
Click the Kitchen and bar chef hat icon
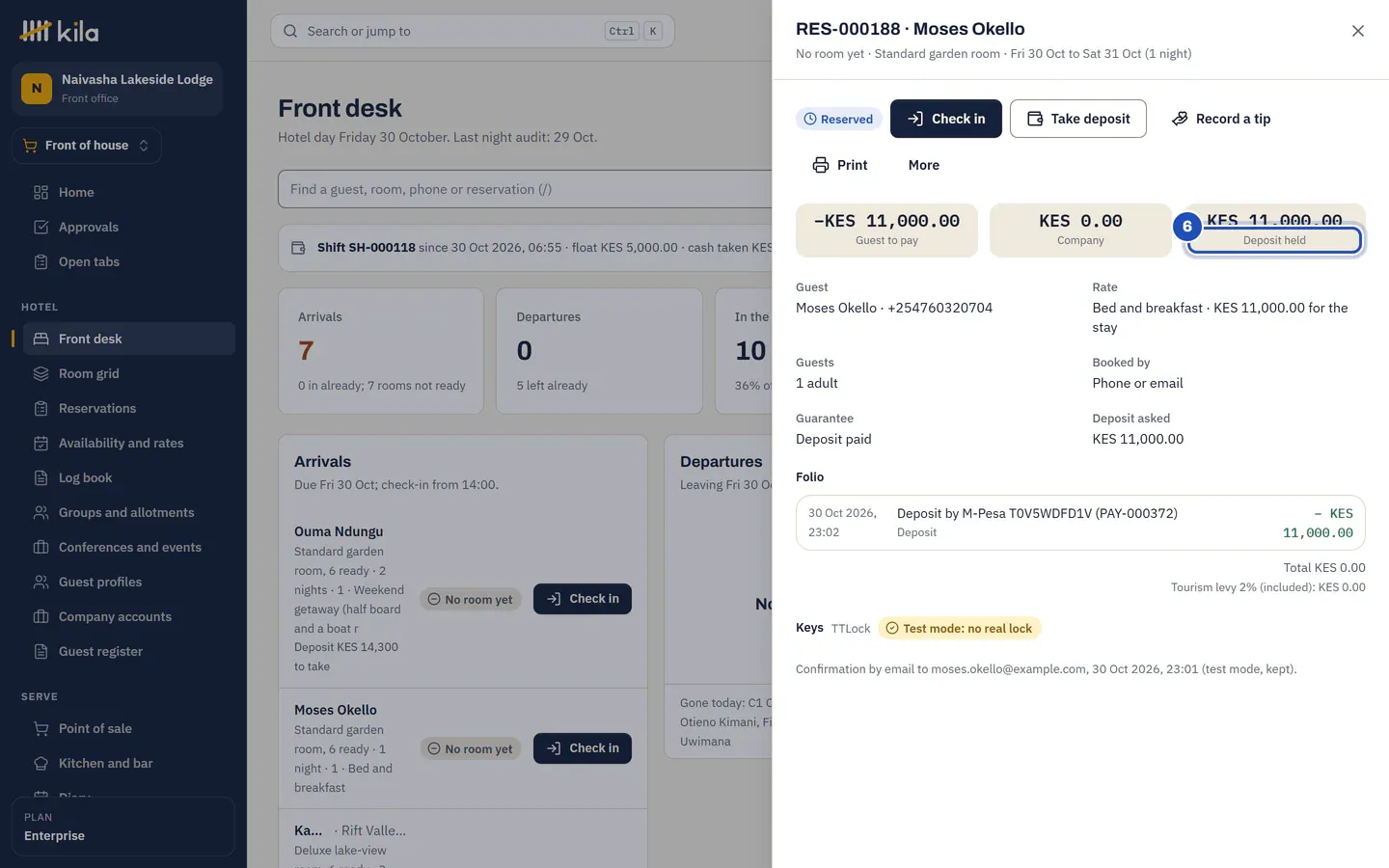click(x=41, y=763)
